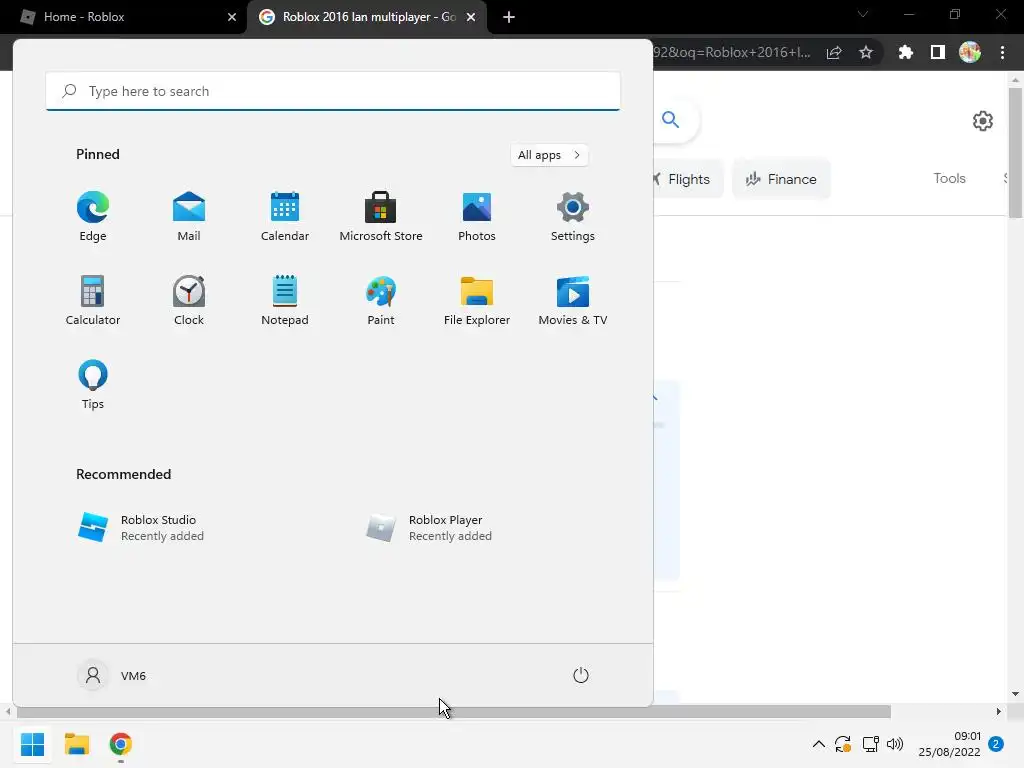Open the Edge browser from pinned apps
The height and width of the screenshot is (768, 1024).
click(x=93, y=217)
